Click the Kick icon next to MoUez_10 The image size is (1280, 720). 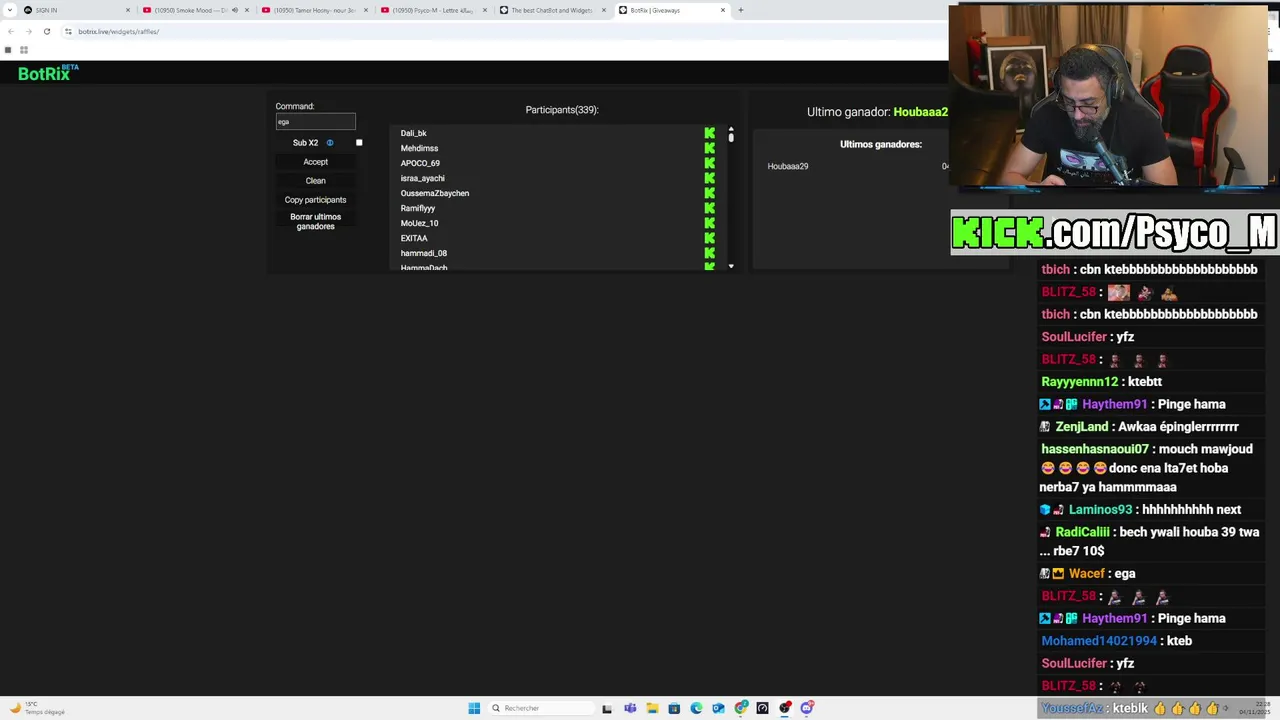coord(710,223)
